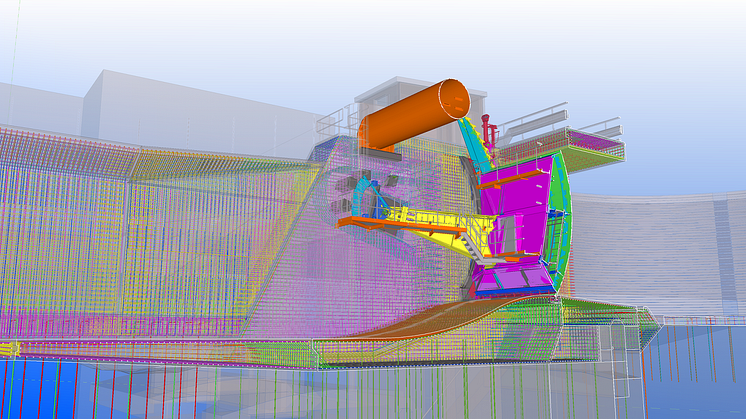Image resolution: width=746 pixels, height=419 pixels.
Task: Click the cyan diagonal strut near cylinder end
Action: coord(474,143)
